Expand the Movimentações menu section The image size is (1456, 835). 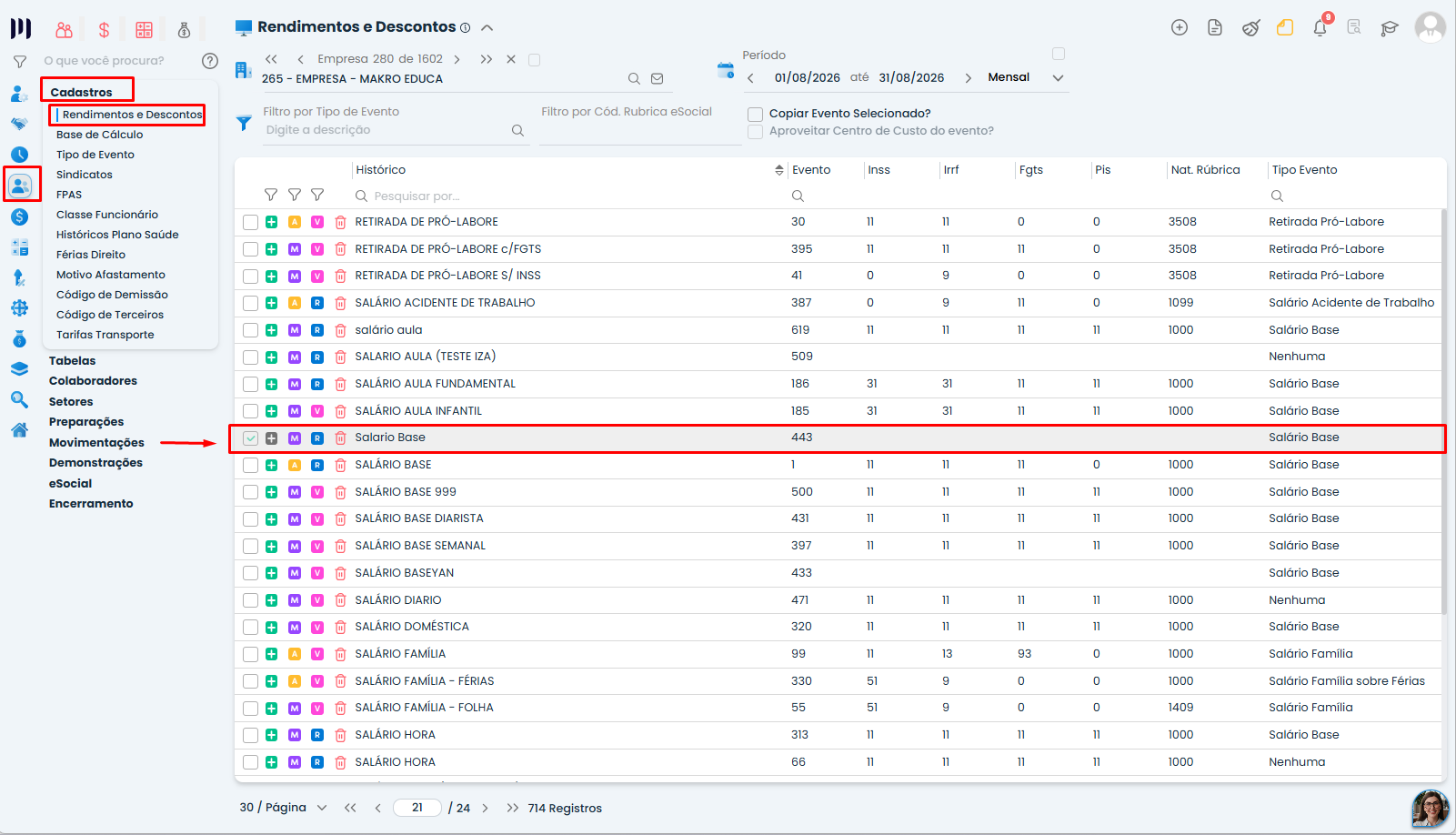[x=96, y=443]
